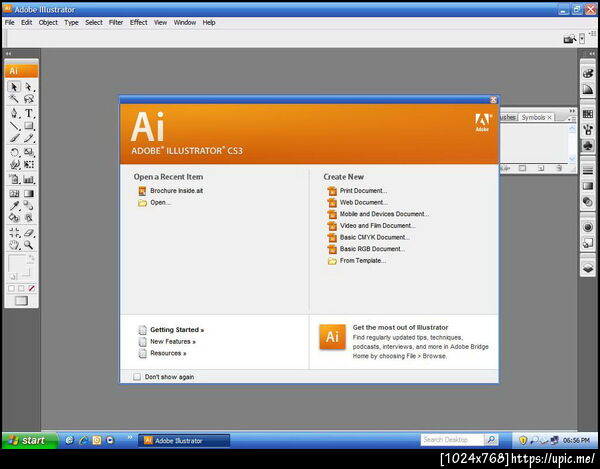Screen dimensions: 600x469
Task: Select the Pen tool
Action: click(x=14, y=113)
